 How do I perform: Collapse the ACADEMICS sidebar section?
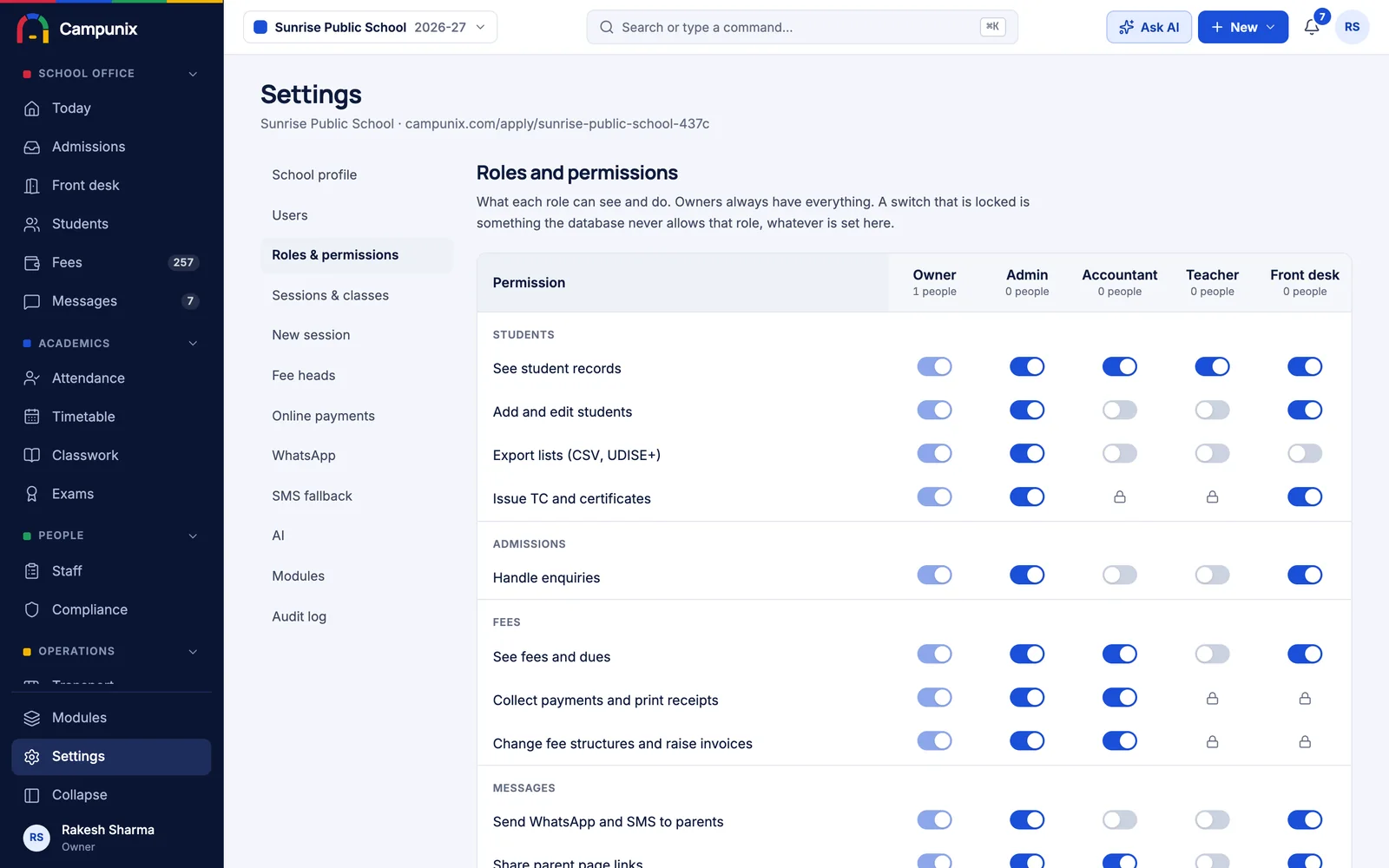[x=193, y=344]
